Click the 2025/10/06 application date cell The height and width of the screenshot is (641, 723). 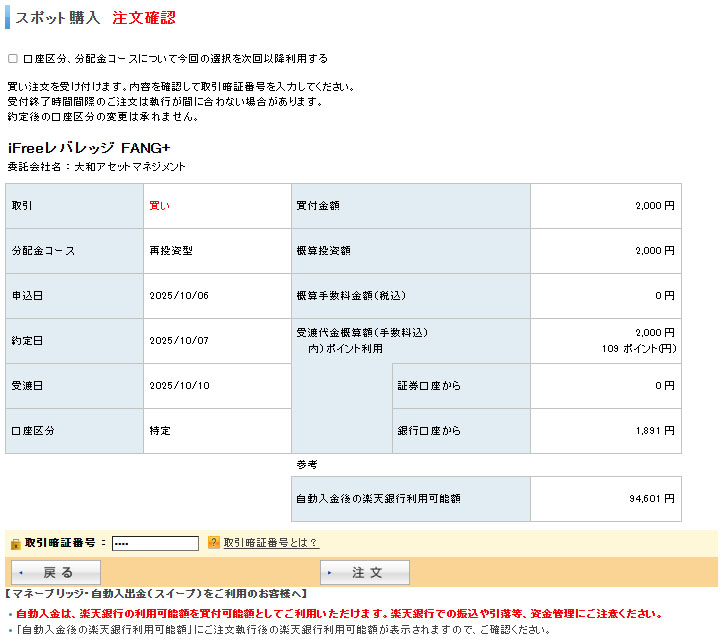(x=179, y=296)
